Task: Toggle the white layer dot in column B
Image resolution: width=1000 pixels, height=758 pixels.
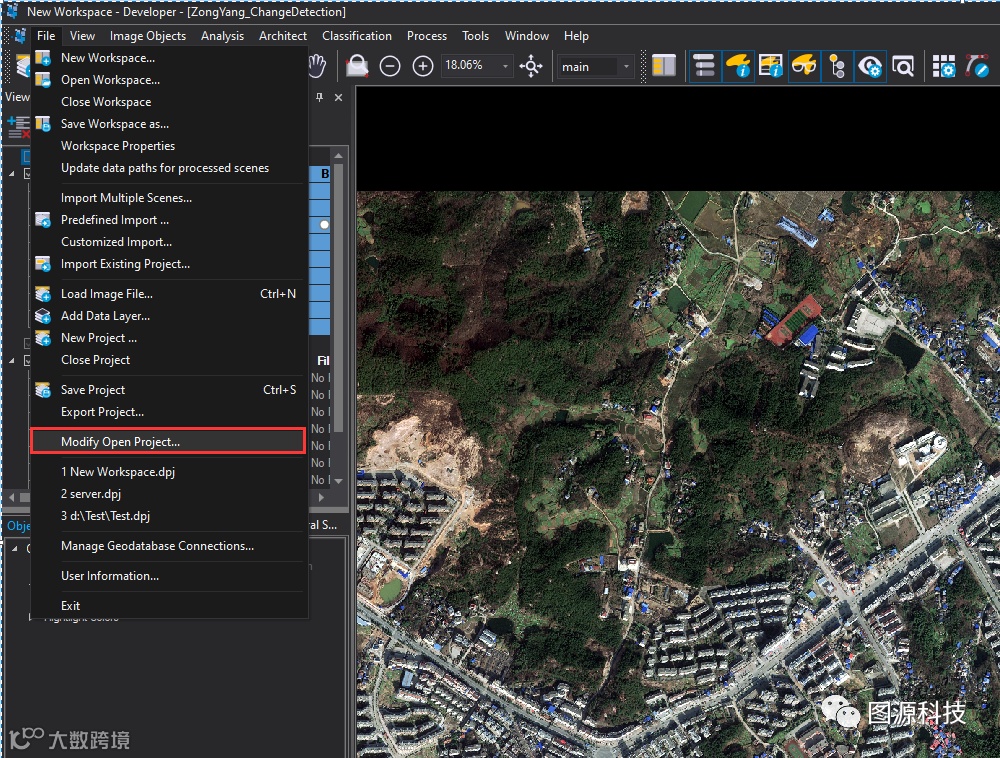Action: click(x=324, y=225)
